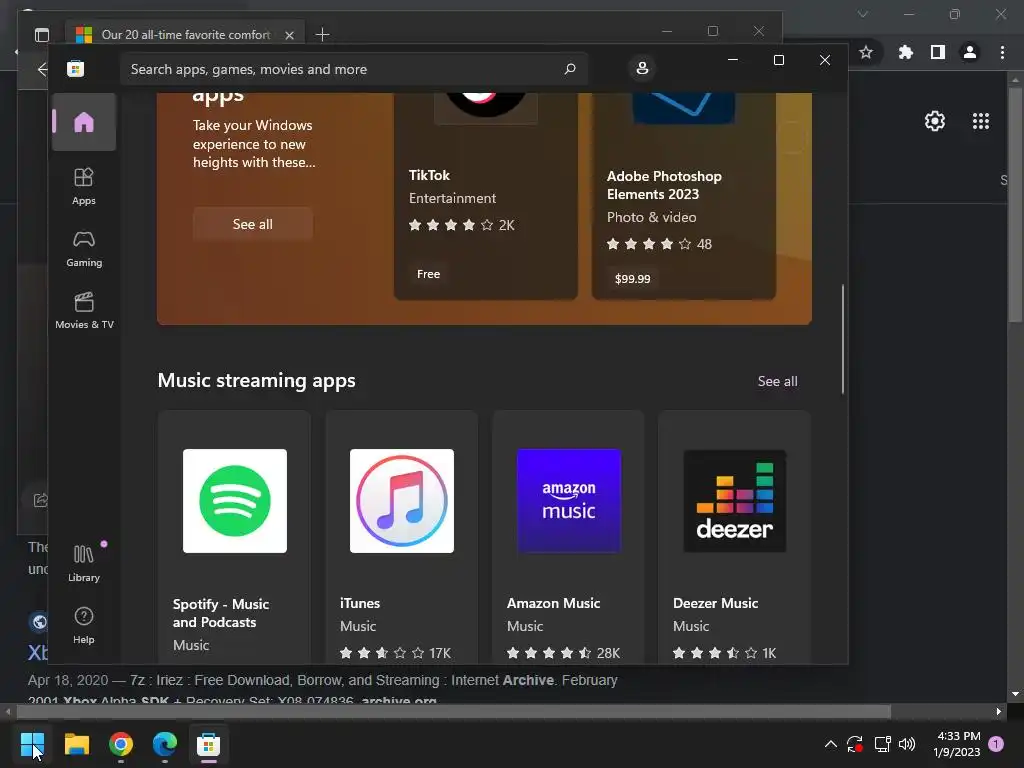
Task: Open Help in Store sidebar
Action: coord(84,625)
